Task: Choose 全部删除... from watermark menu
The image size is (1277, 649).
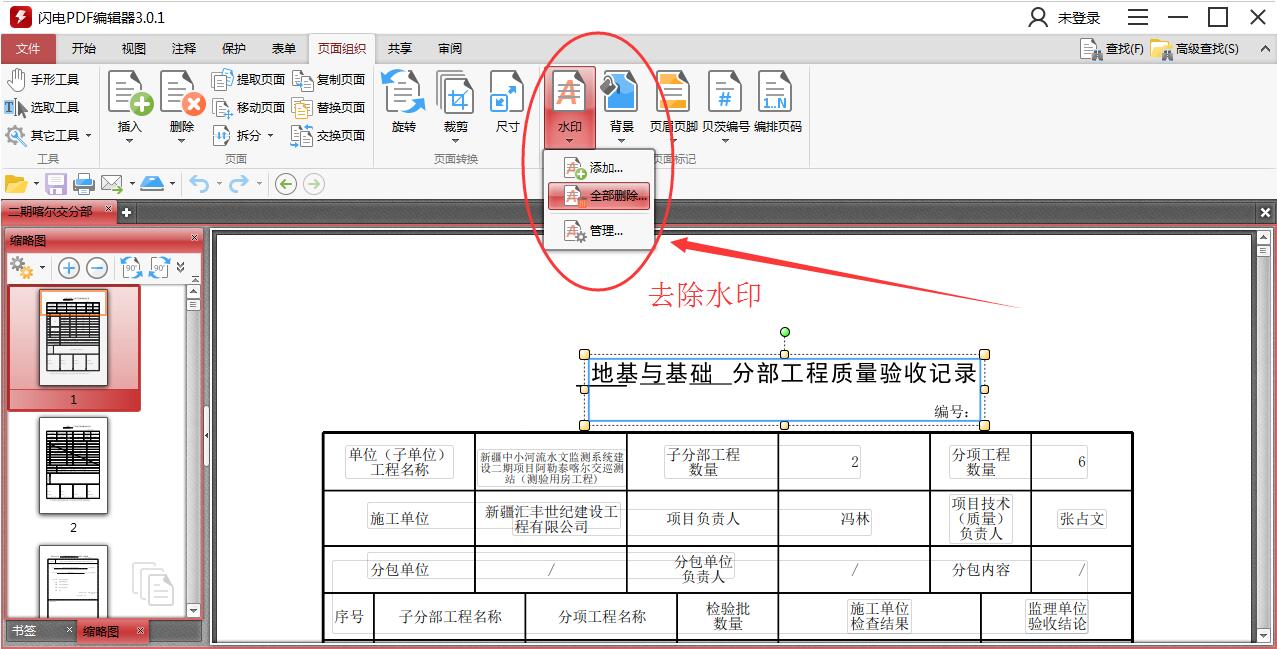Action: pos(599,197)
